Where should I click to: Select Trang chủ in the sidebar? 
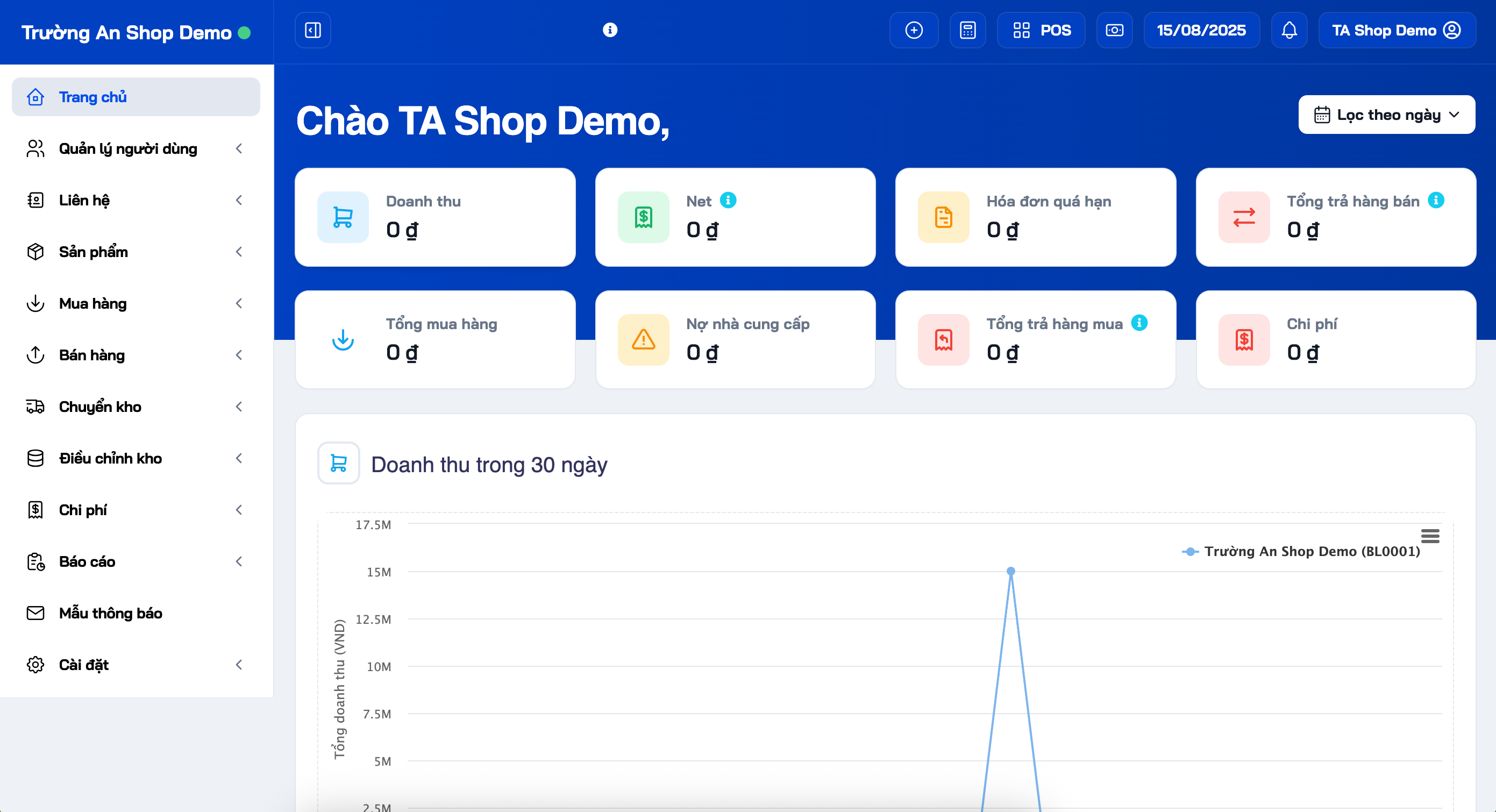tap(93, 97)
